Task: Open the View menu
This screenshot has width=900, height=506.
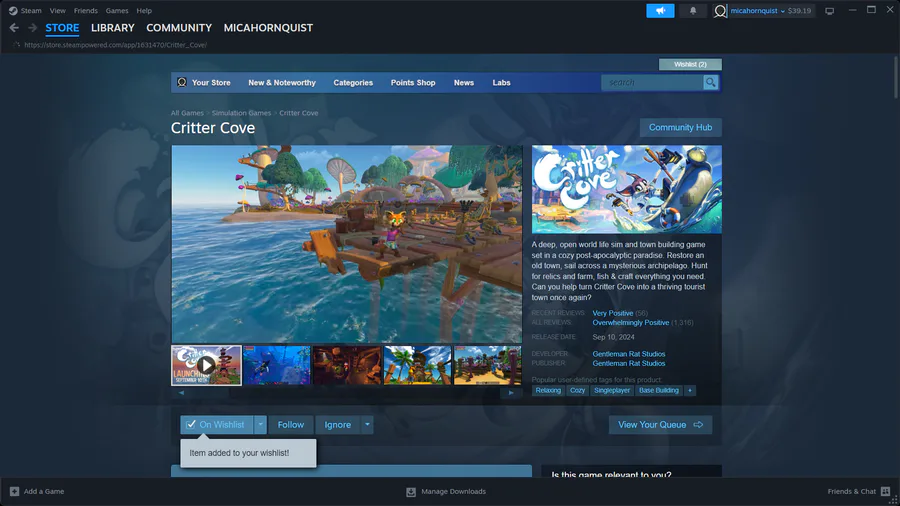Action: [x=57, y=10]
